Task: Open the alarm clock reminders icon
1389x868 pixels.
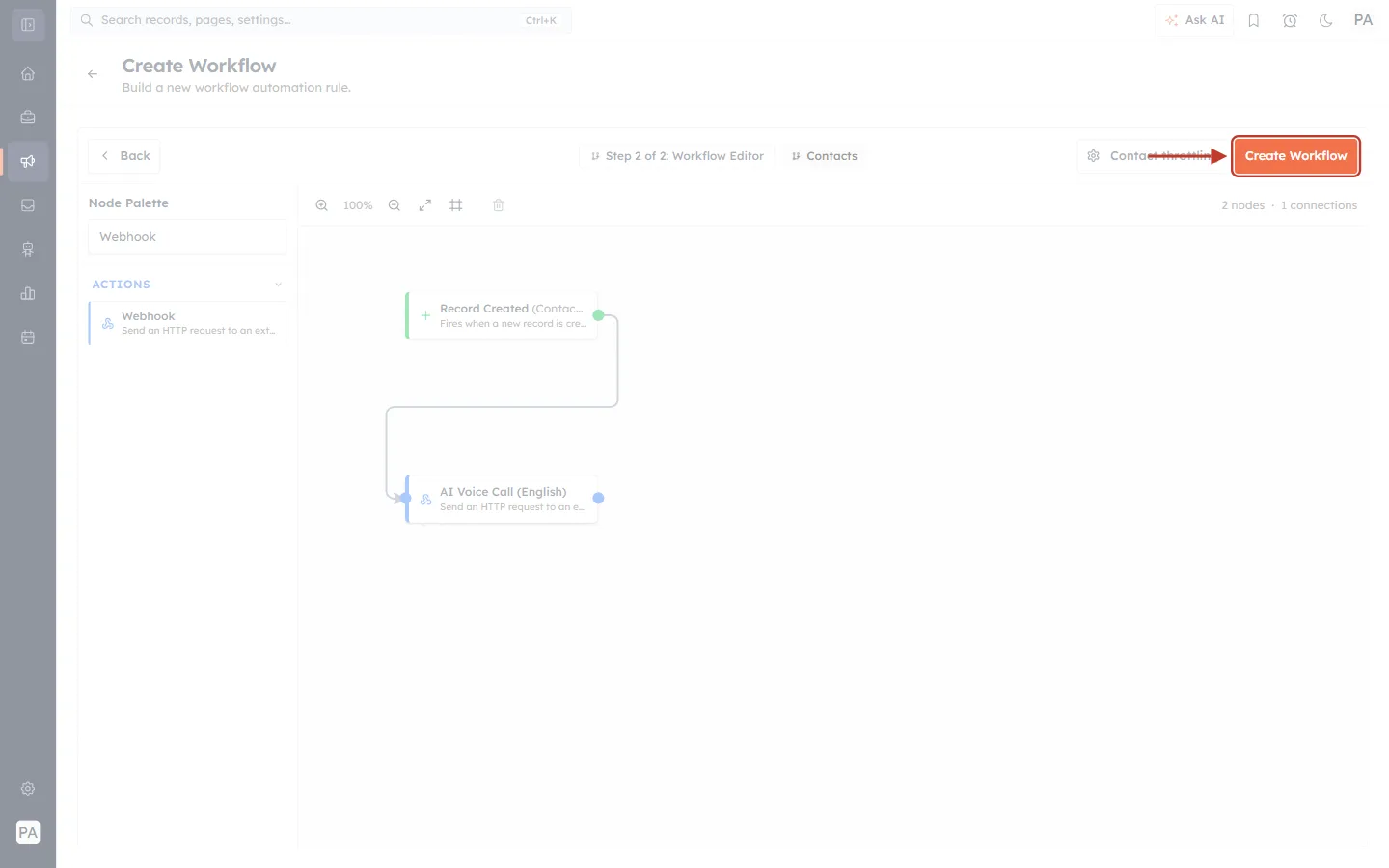Action: click(x=1290, y=20)
